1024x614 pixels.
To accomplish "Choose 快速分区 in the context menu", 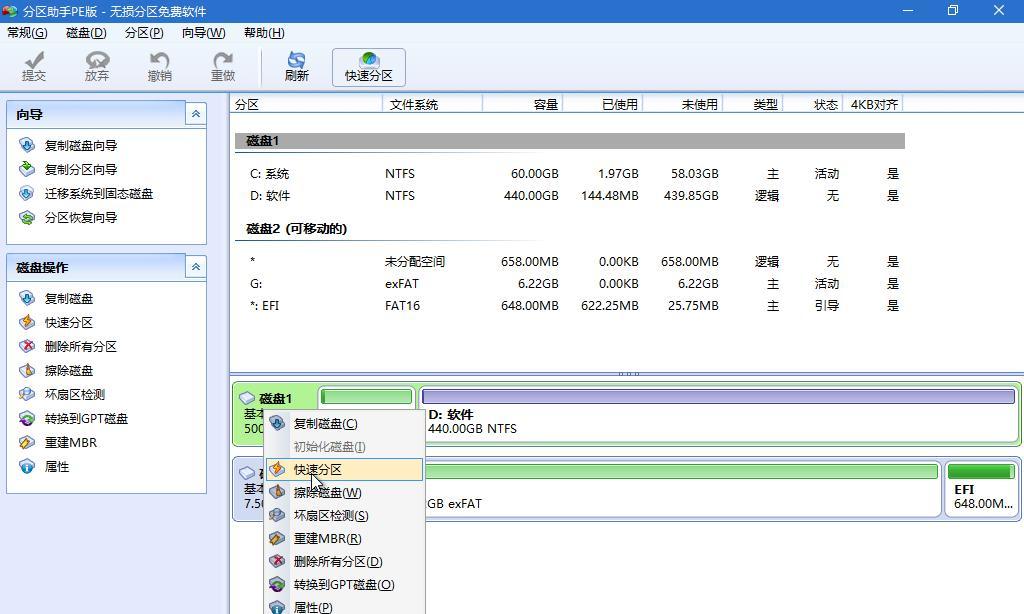I will point(345,470).
